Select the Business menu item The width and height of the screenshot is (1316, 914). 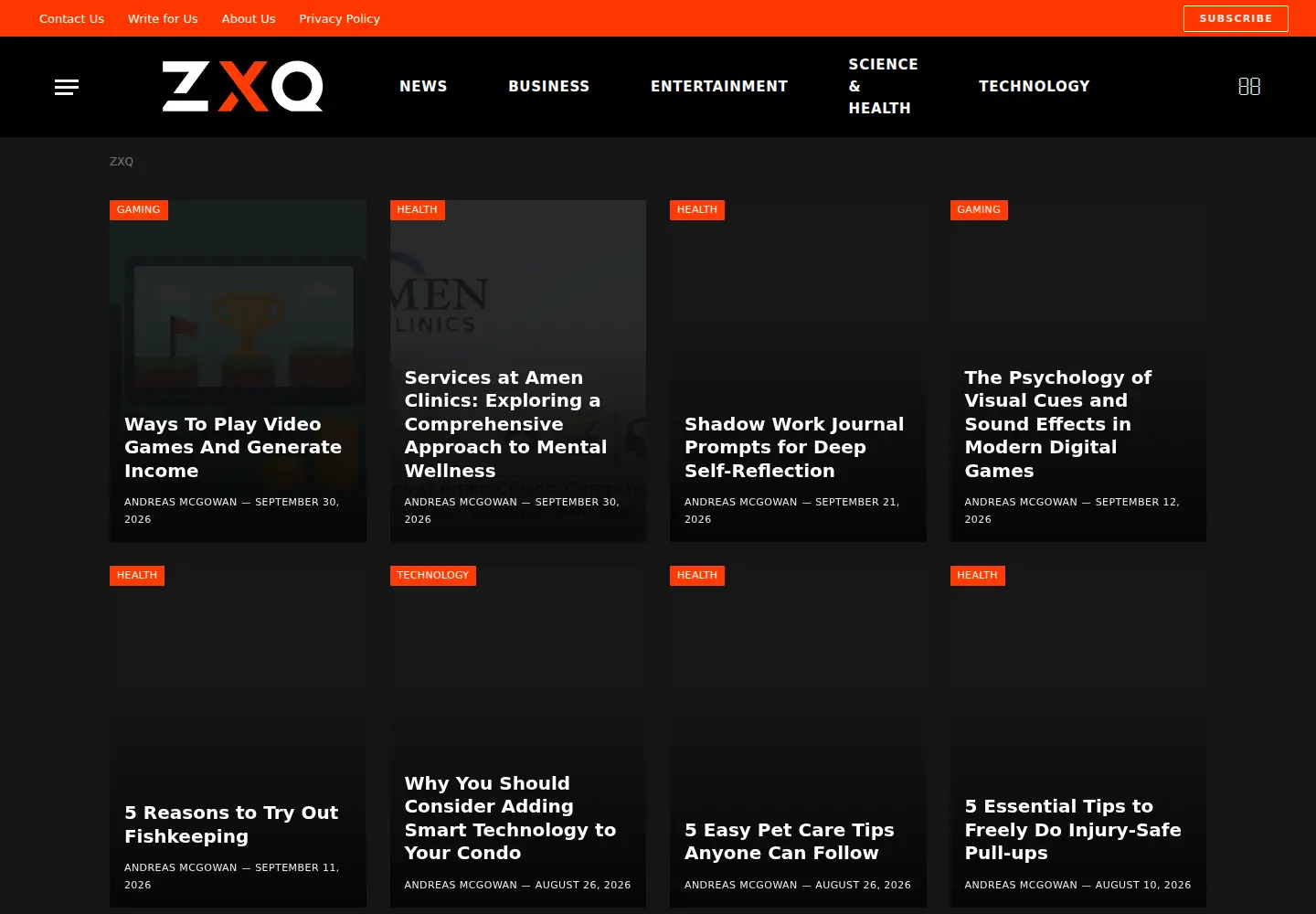click(x=549, y=86)
